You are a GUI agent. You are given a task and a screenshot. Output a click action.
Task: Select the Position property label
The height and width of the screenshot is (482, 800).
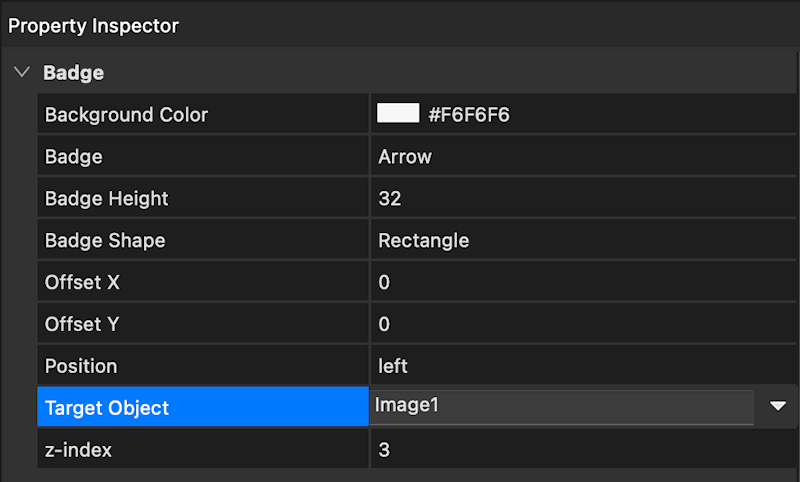click(x=80, y=366)
